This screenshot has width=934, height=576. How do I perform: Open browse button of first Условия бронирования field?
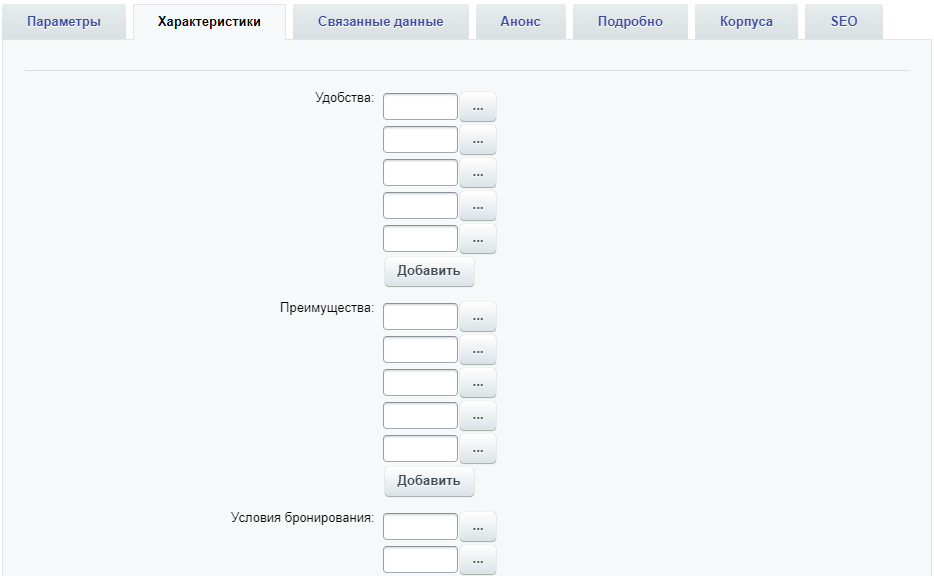[x=478, y=527]
